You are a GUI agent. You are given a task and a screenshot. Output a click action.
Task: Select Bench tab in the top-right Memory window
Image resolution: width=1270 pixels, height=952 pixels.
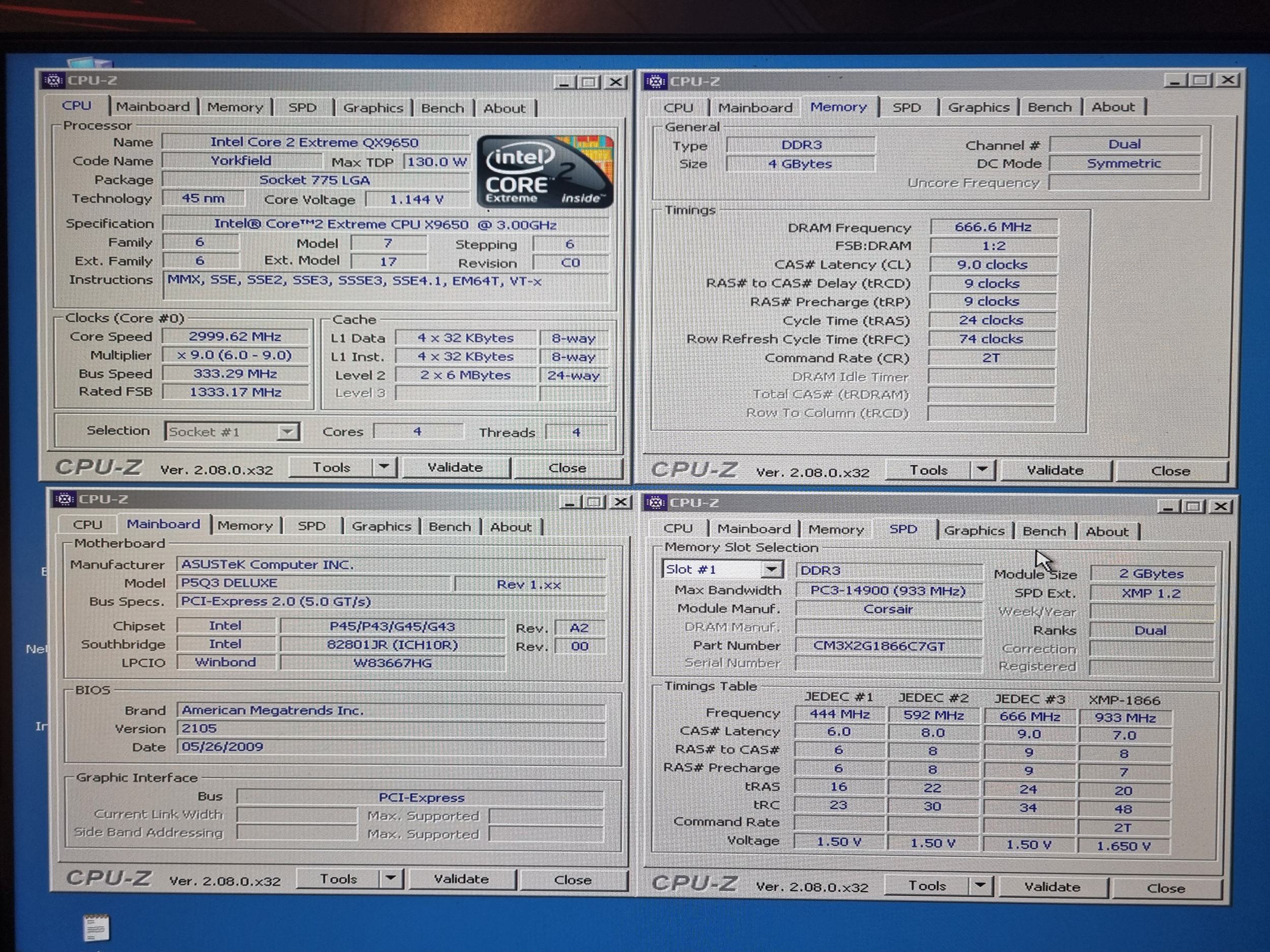(1050, 107)
